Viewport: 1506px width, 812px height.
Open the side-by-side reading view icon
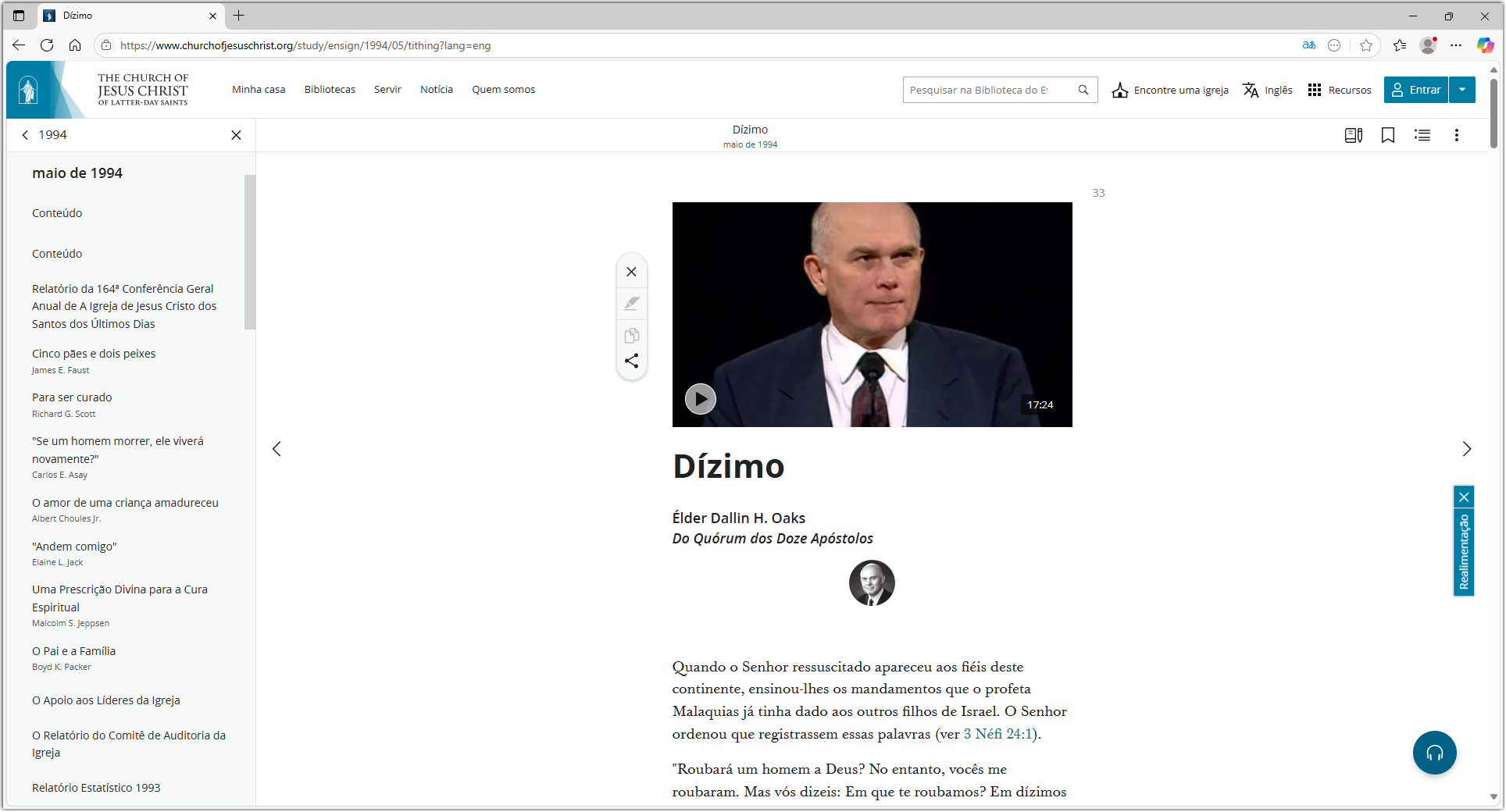point(1353,135)
